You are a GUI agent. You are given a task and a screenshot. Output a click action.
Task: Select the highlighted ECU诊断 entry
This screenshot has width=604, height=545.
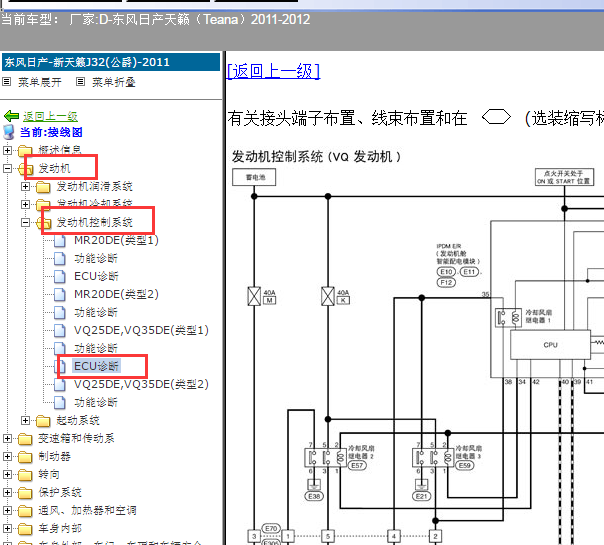pos(96,366)
